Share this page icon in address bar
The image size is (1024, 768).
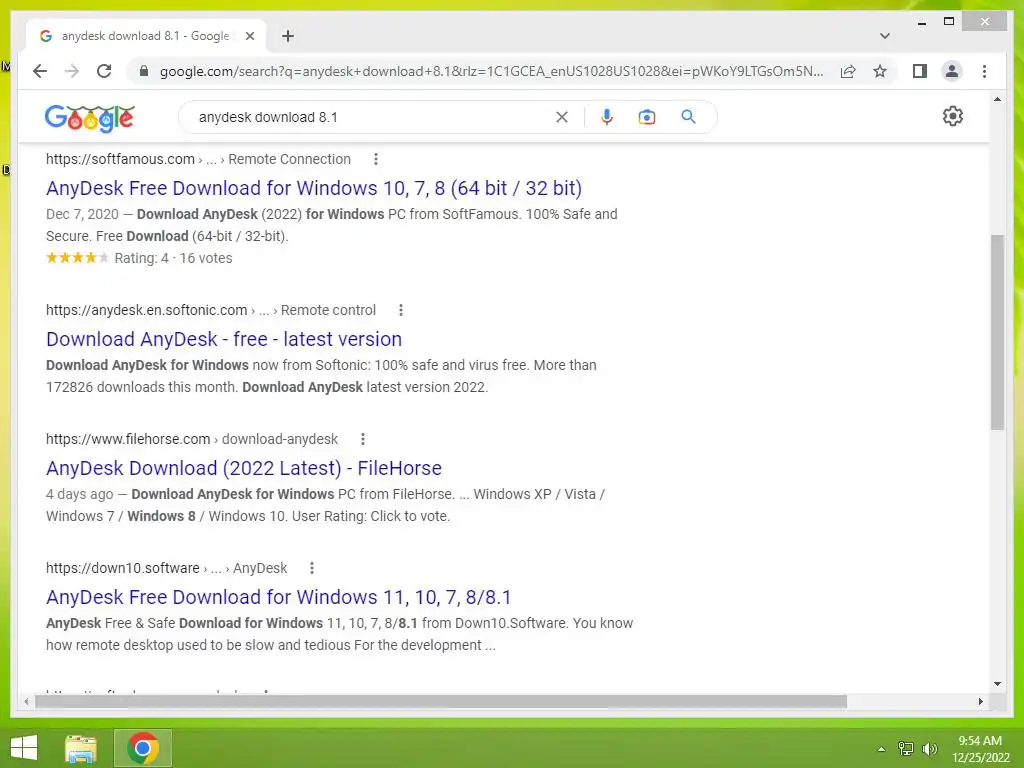pos(848,71)
